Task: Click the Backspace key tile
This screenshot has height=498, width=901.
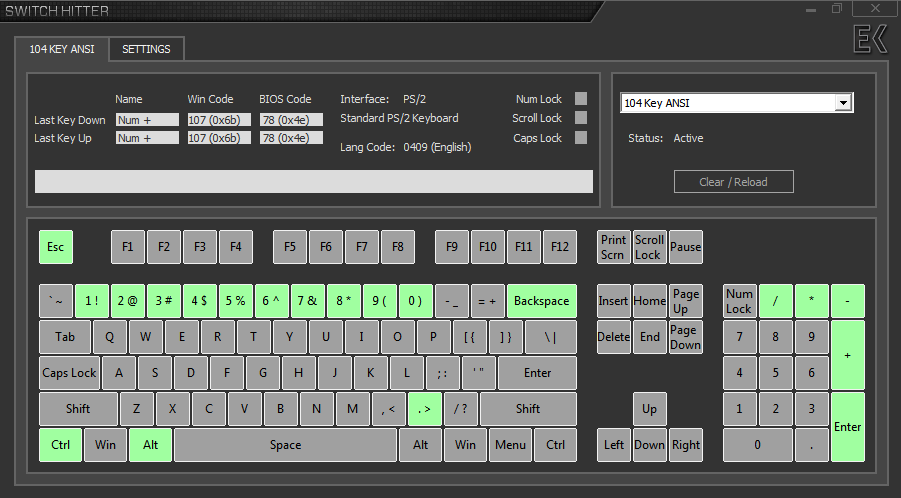Action: click(x=541, y=301)
